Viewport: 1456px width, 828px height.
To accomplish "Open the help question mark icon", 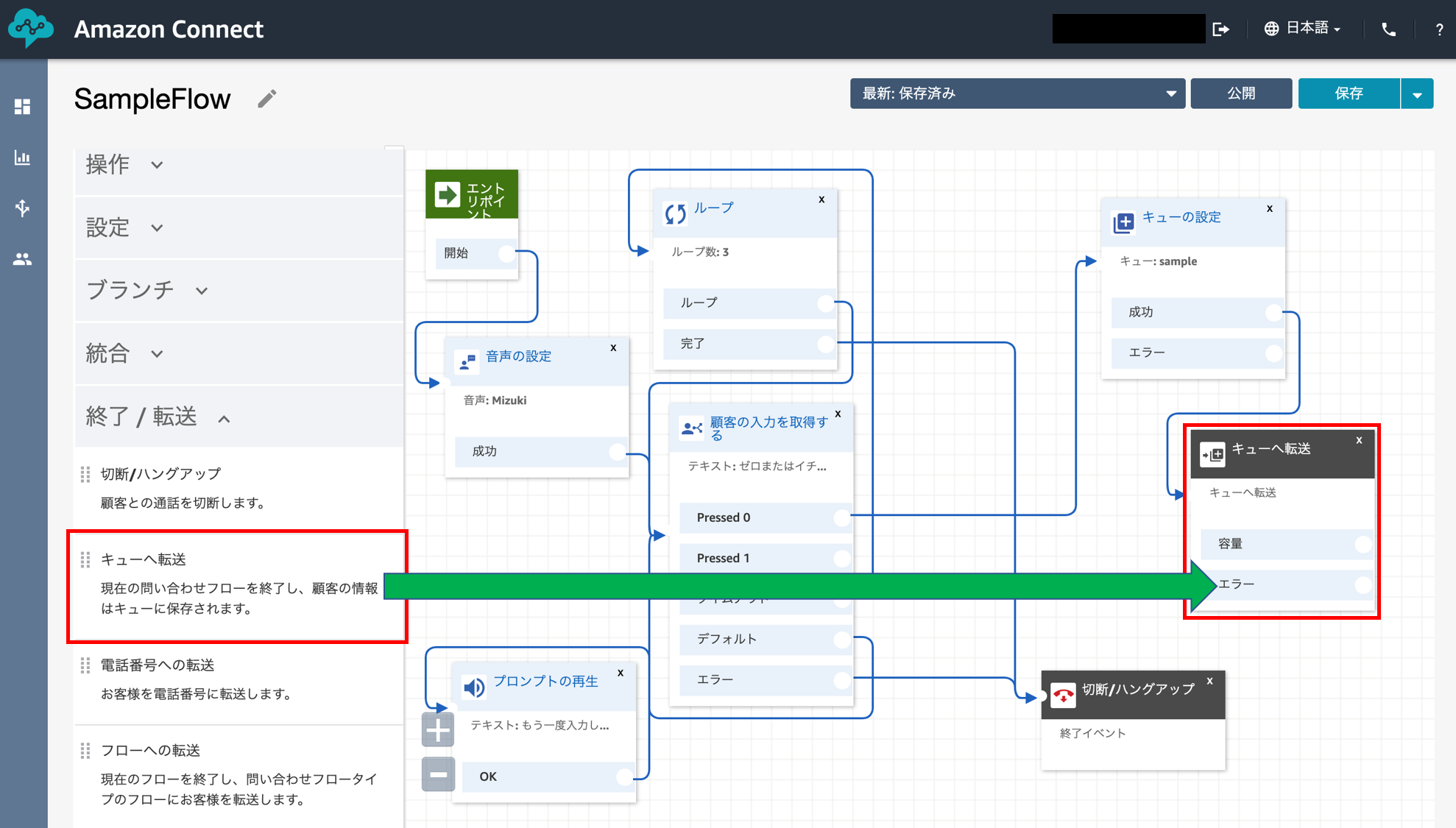I will click(1439, 29).
